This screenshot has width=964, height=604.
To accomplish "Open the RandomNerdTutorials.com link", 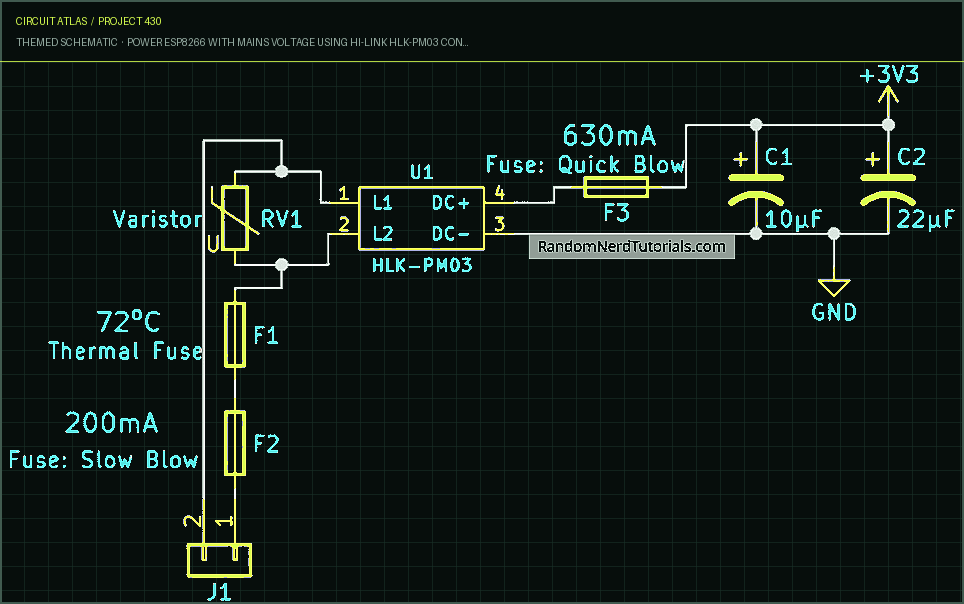I will (x=631, y=247).
